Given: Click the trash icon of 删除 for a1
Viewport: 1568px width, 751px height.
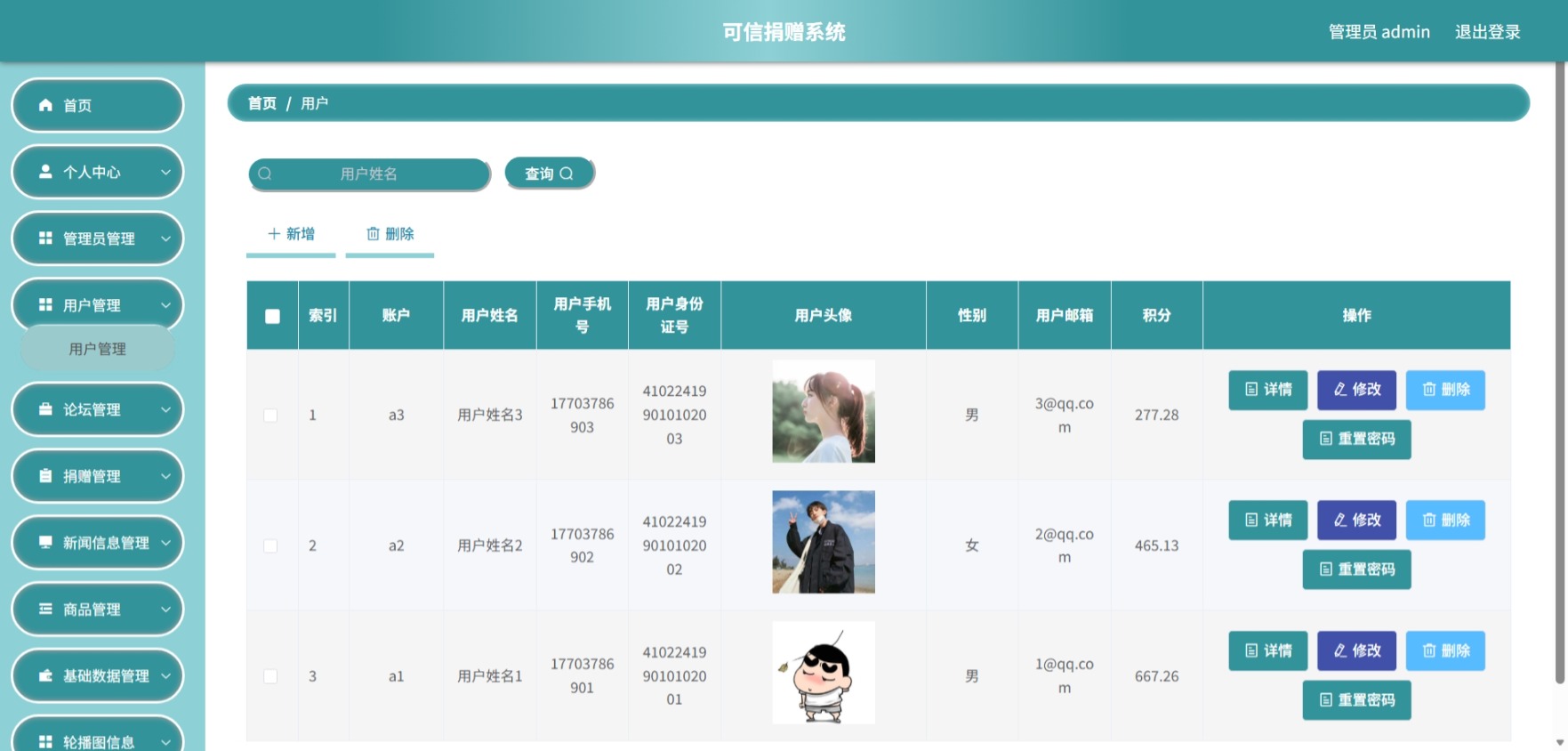Looking at the screenshot, I should [1429, 651].
